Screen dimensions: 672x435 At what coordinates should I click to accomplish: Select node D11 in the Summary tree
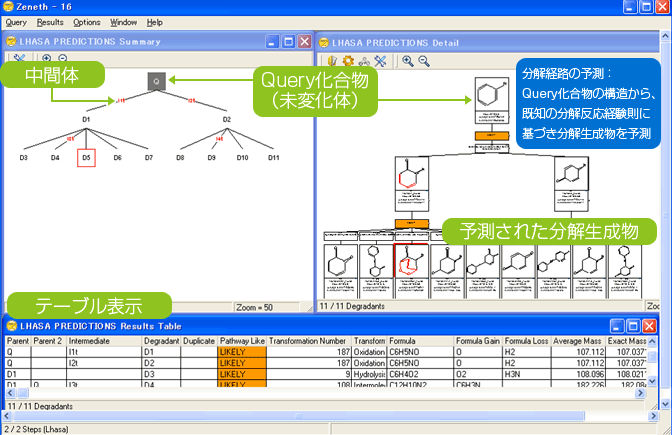click(x=273, y=158)
